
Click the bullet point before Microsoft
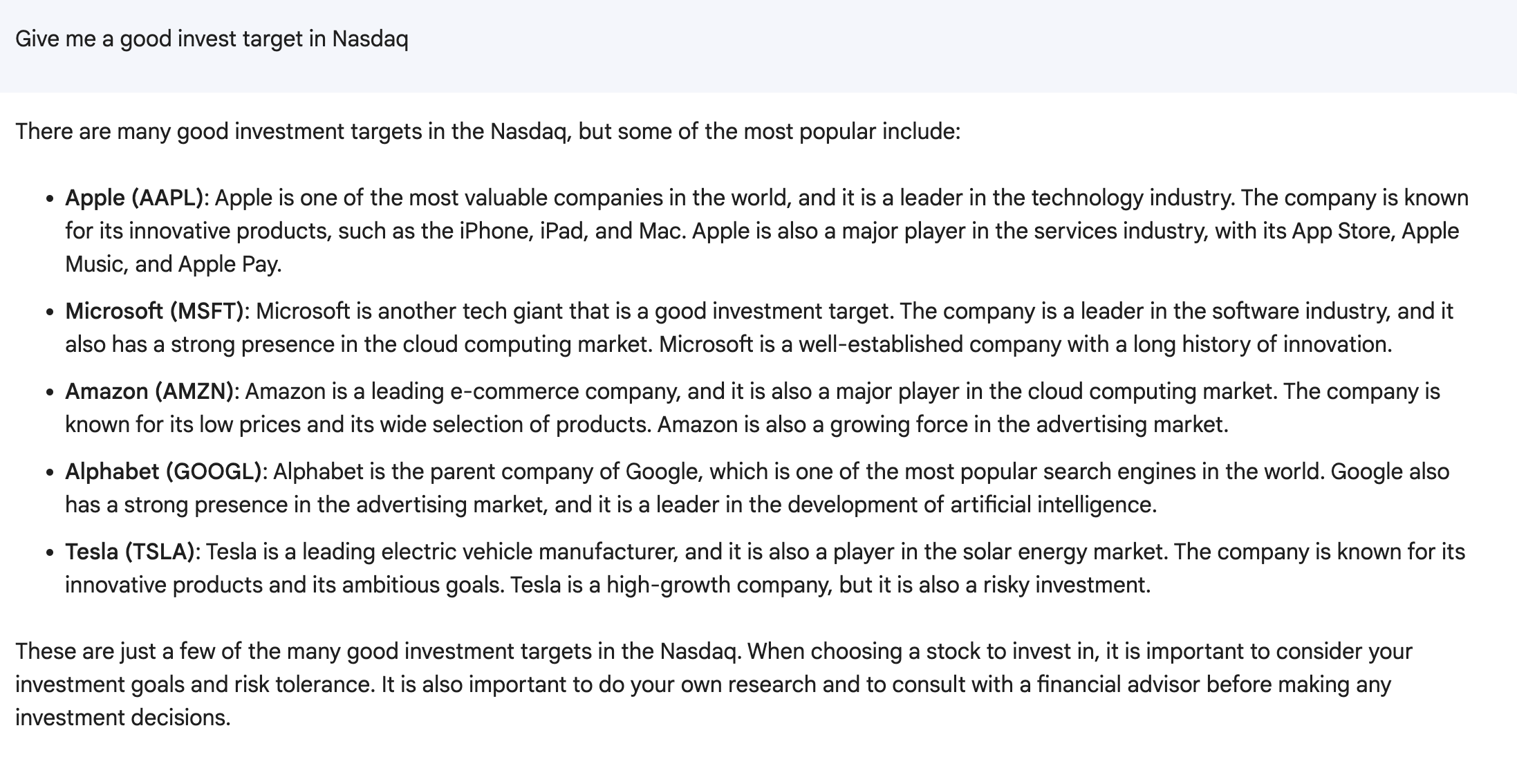49,312
